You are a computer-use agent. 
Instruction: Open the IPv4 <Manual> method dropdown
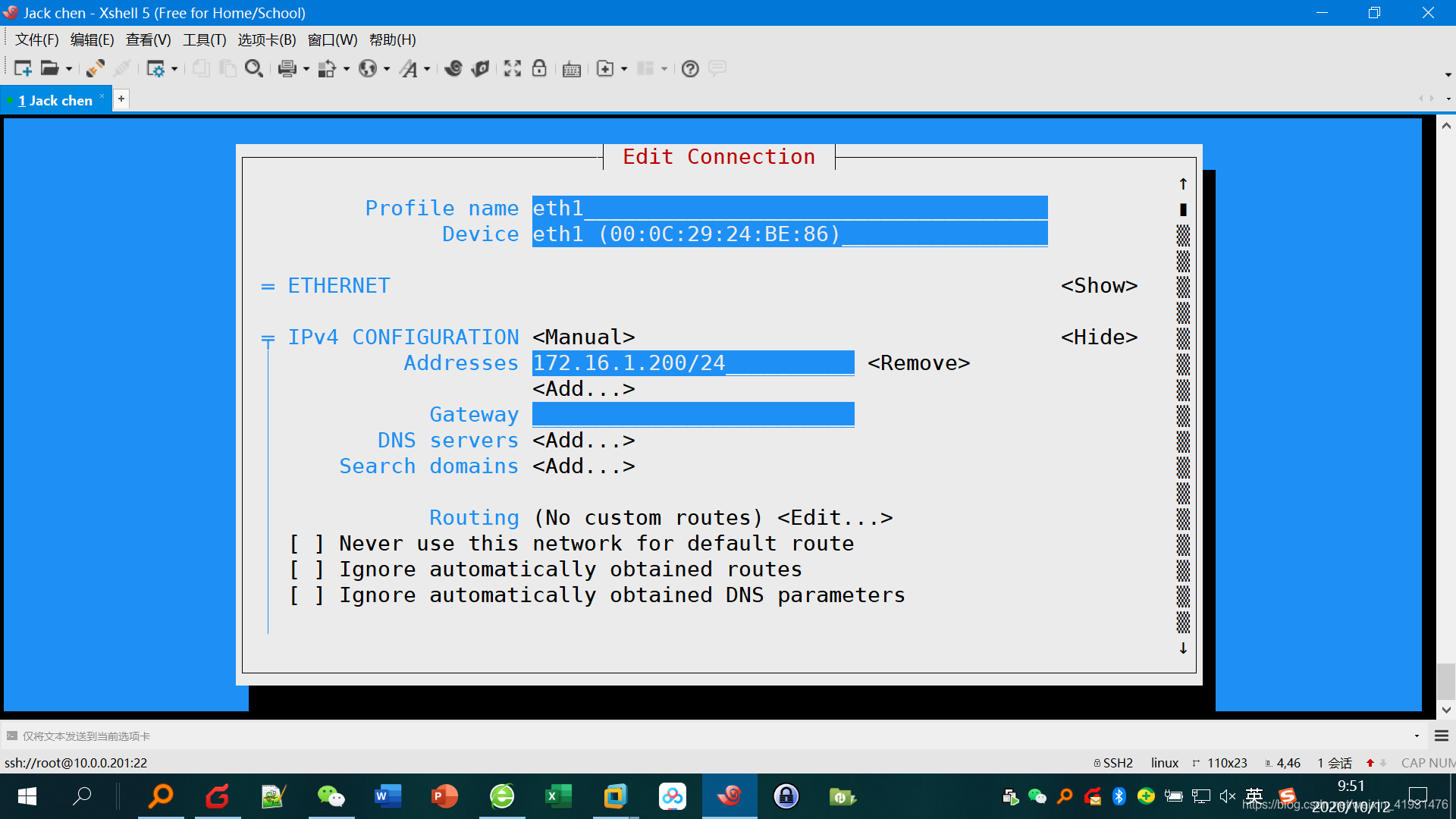[x=583, y=337]
